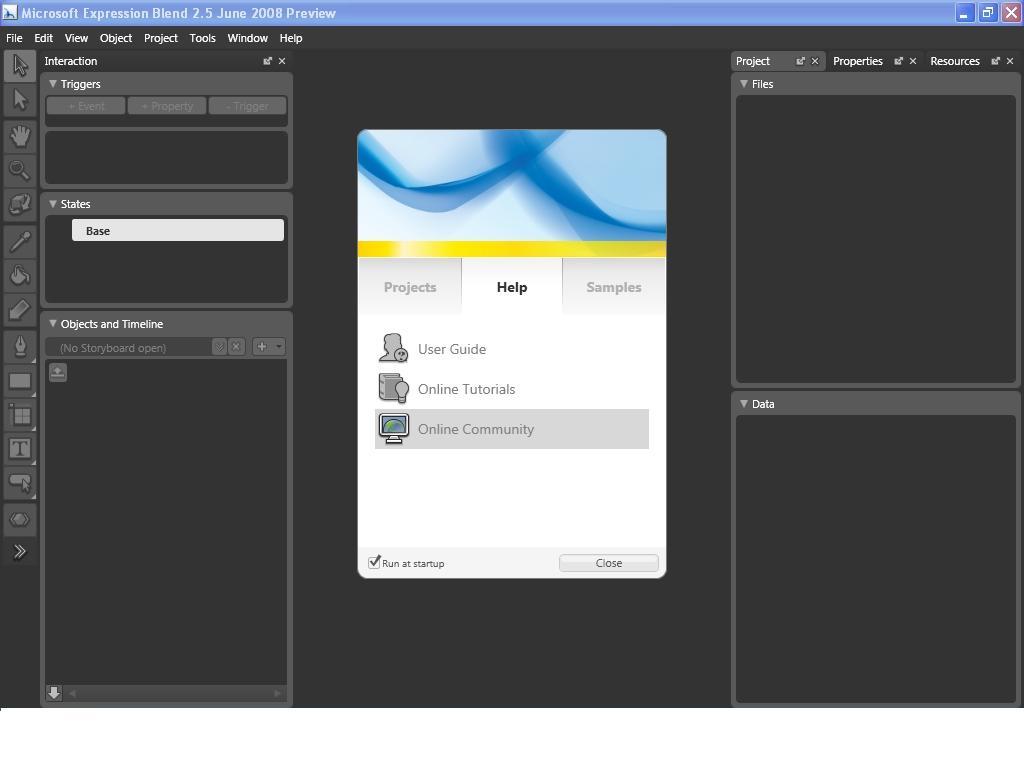
Task: Uncheck Run at startup checkbox
Action: tap(374, 562)
